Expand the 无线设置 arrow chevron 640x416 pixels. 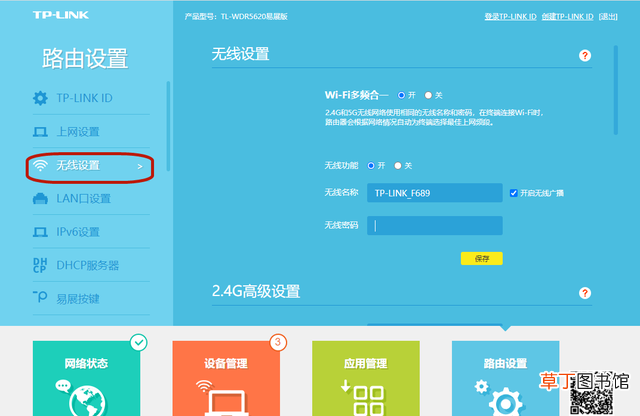[x=140, y=167]
